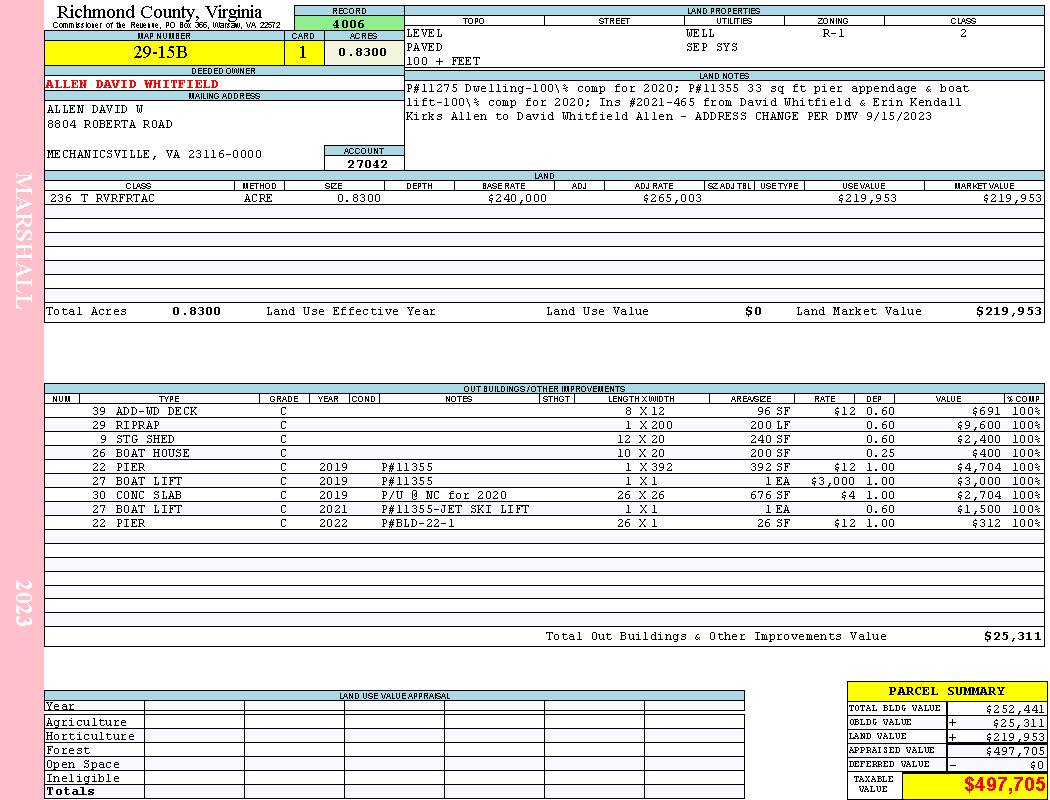Select Agriculture row label
The width and height of the screenshot is (1050, 800).
coord(86,722)
